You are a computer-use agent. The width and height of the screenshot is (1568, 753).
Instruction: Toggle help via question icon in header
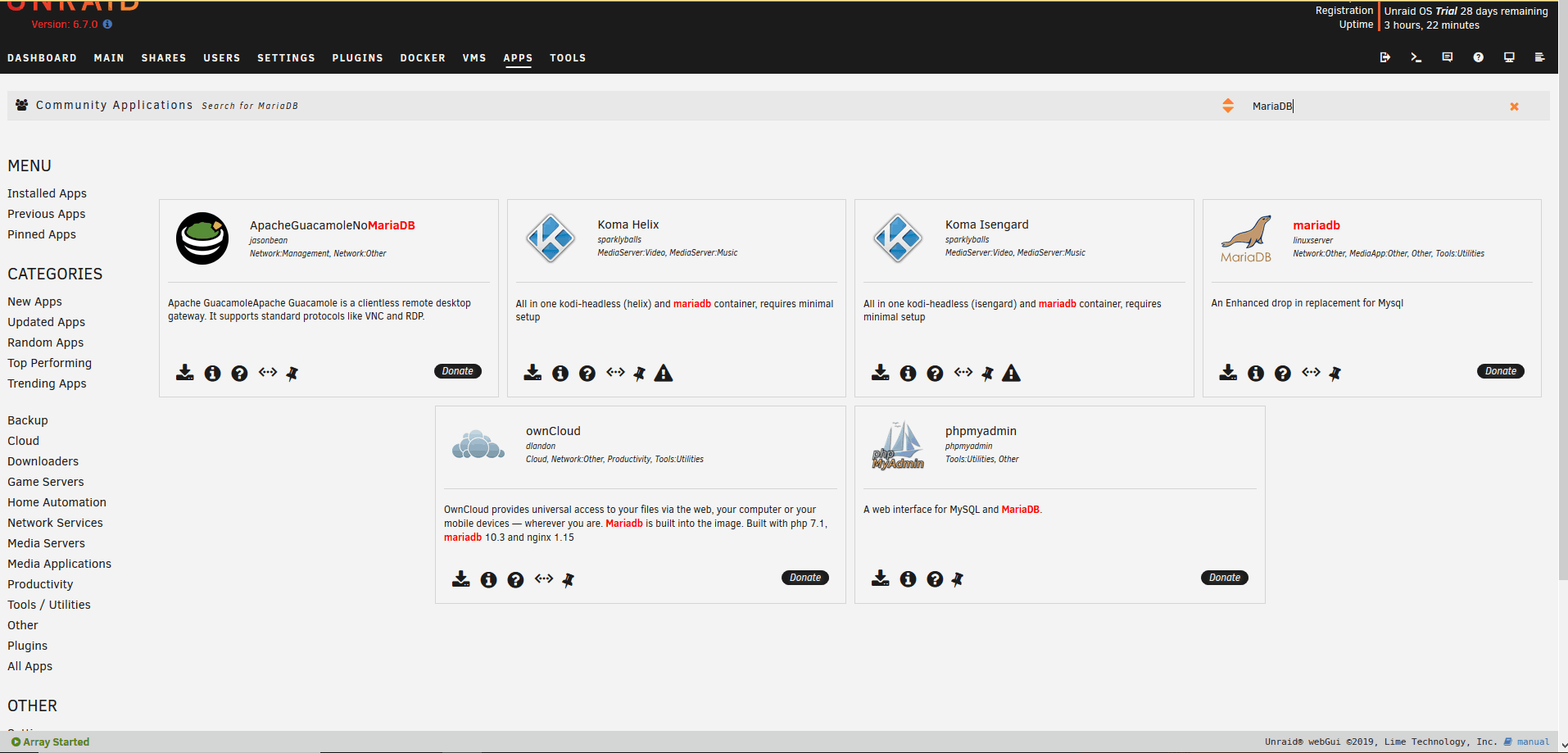1479,57
